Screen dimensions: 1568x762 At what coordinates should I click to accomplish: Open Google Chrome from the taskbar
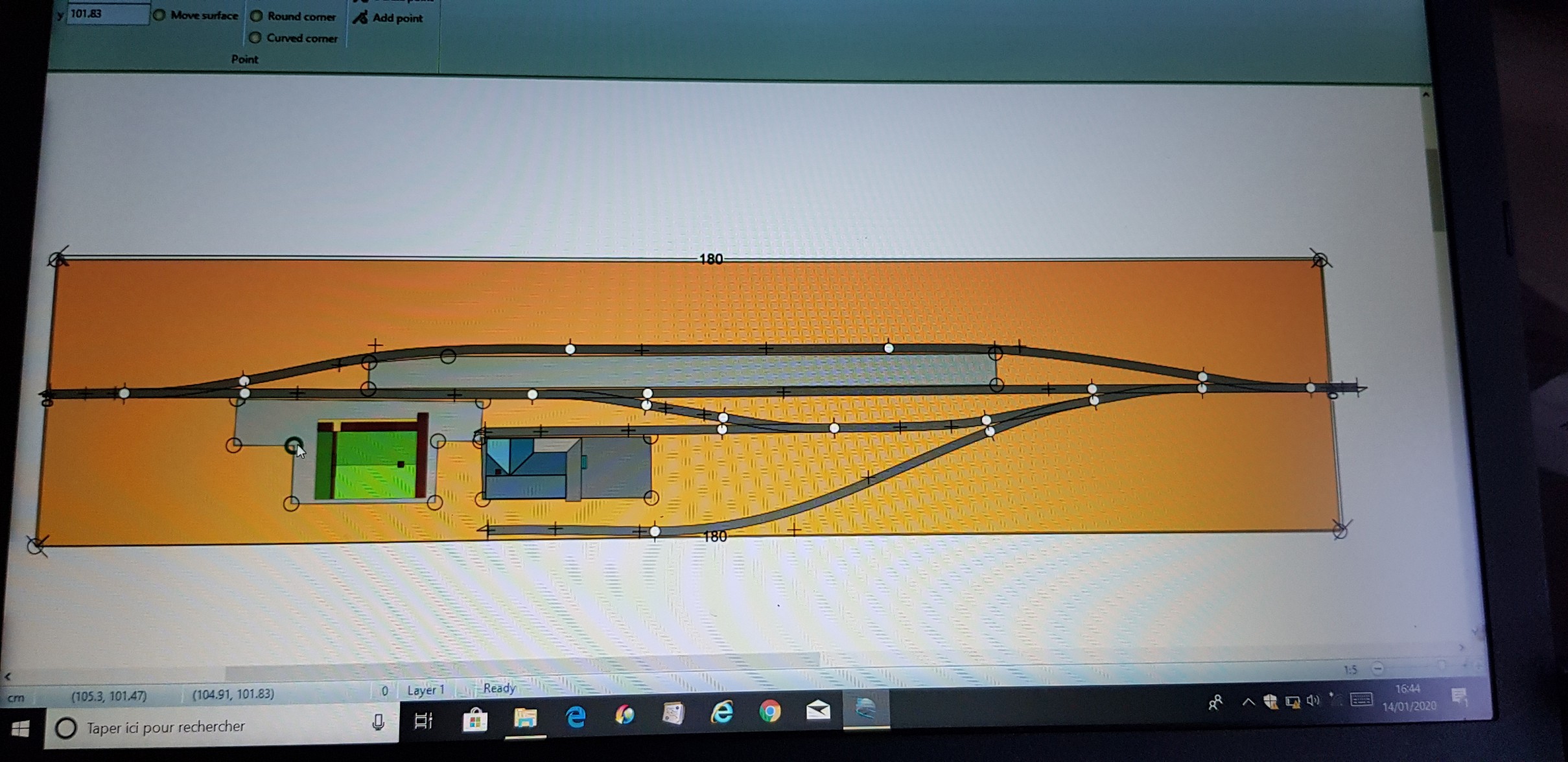click(770, 711)
